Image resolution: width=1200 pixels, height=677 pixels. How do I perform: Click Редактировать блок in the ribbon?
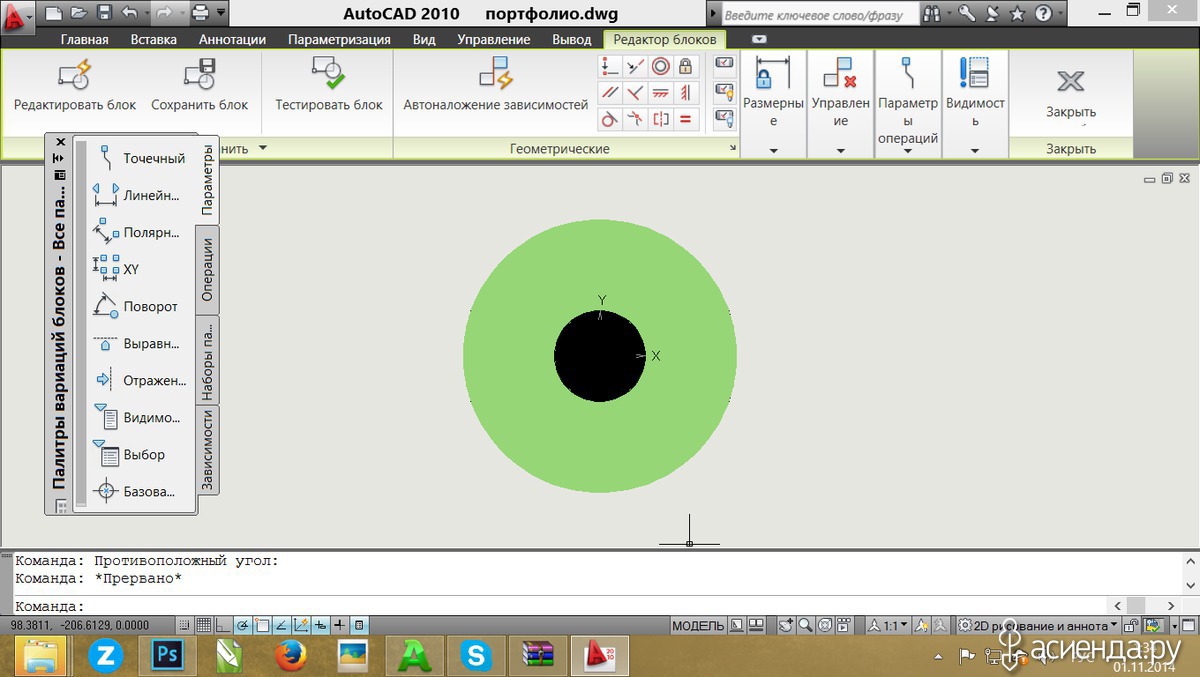(75, 87)
